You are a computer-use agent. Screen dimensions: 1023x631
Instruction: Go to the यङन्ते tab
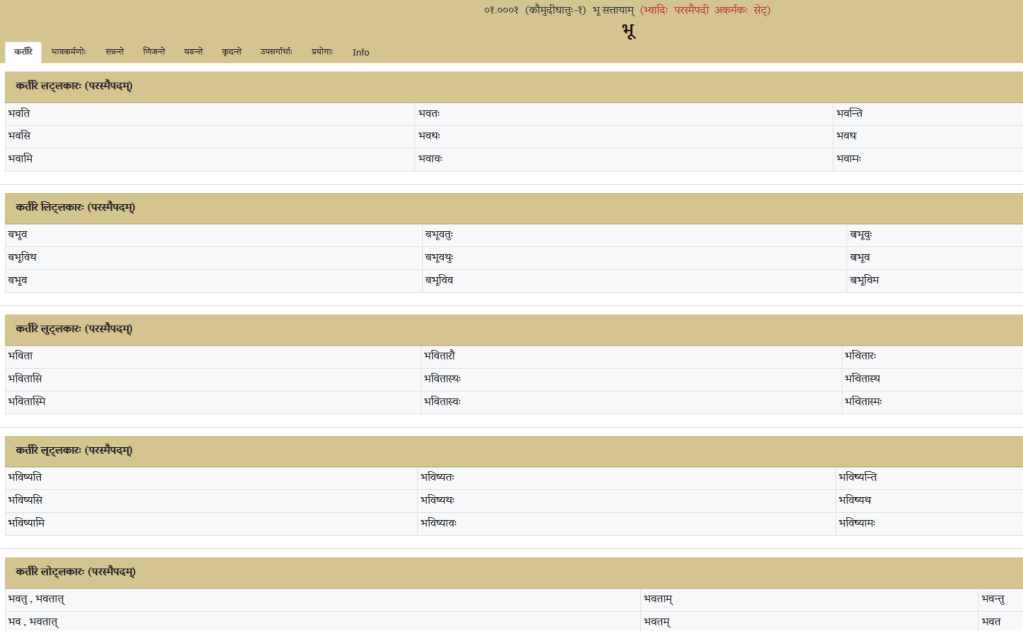click(x=193, y=52)
